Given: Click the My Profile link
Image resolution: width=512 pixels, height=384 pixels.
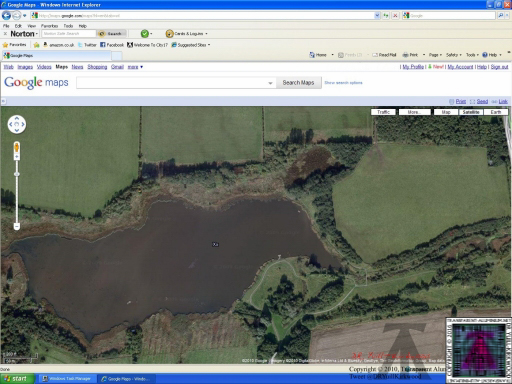Looking at the screenshot, I should 413,67.
